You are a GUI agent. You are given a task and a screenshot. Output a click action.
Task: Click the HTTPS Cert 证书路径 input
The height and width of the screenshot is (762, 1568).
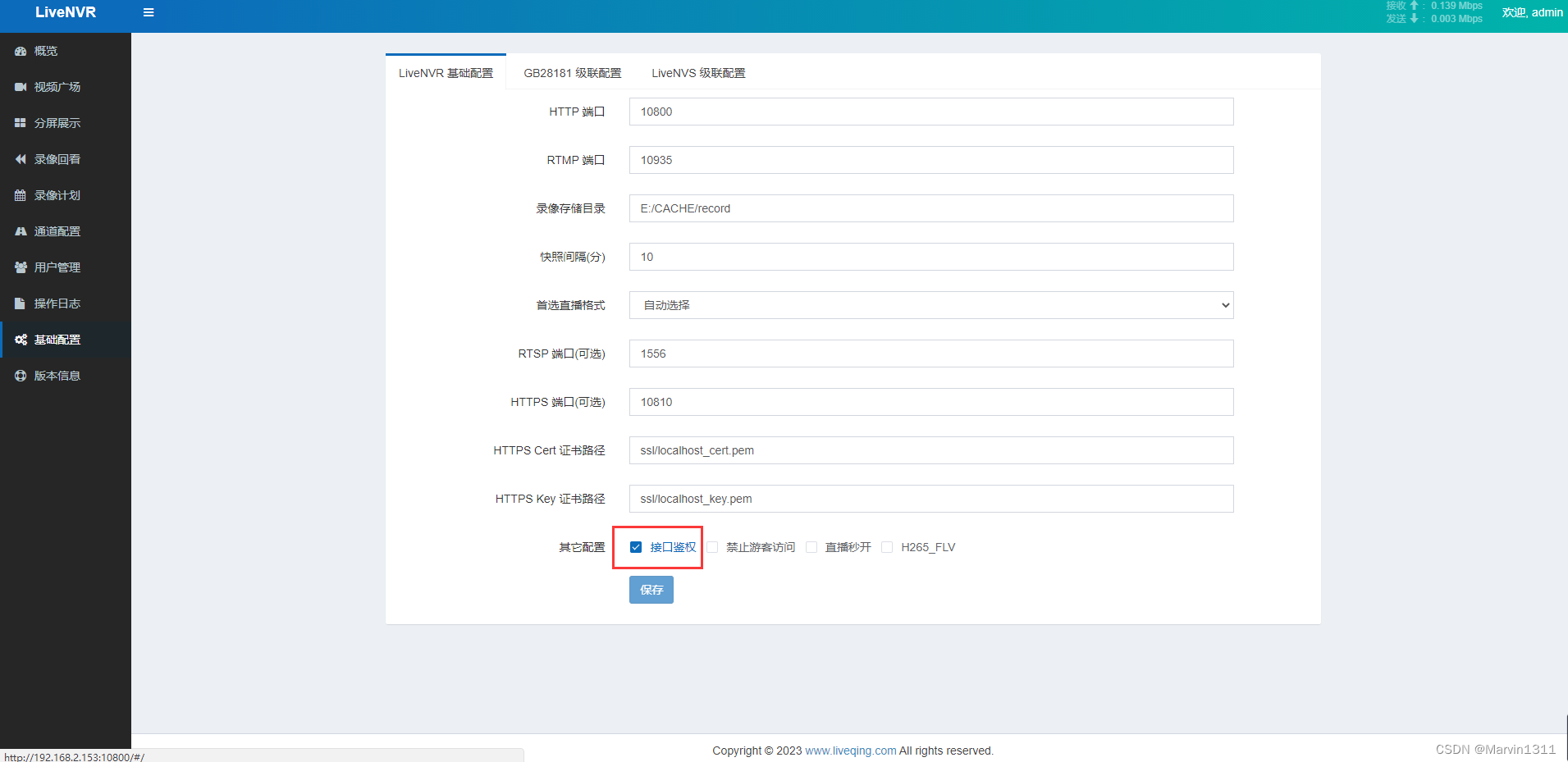pyautogui.click(x=931, y=450)
